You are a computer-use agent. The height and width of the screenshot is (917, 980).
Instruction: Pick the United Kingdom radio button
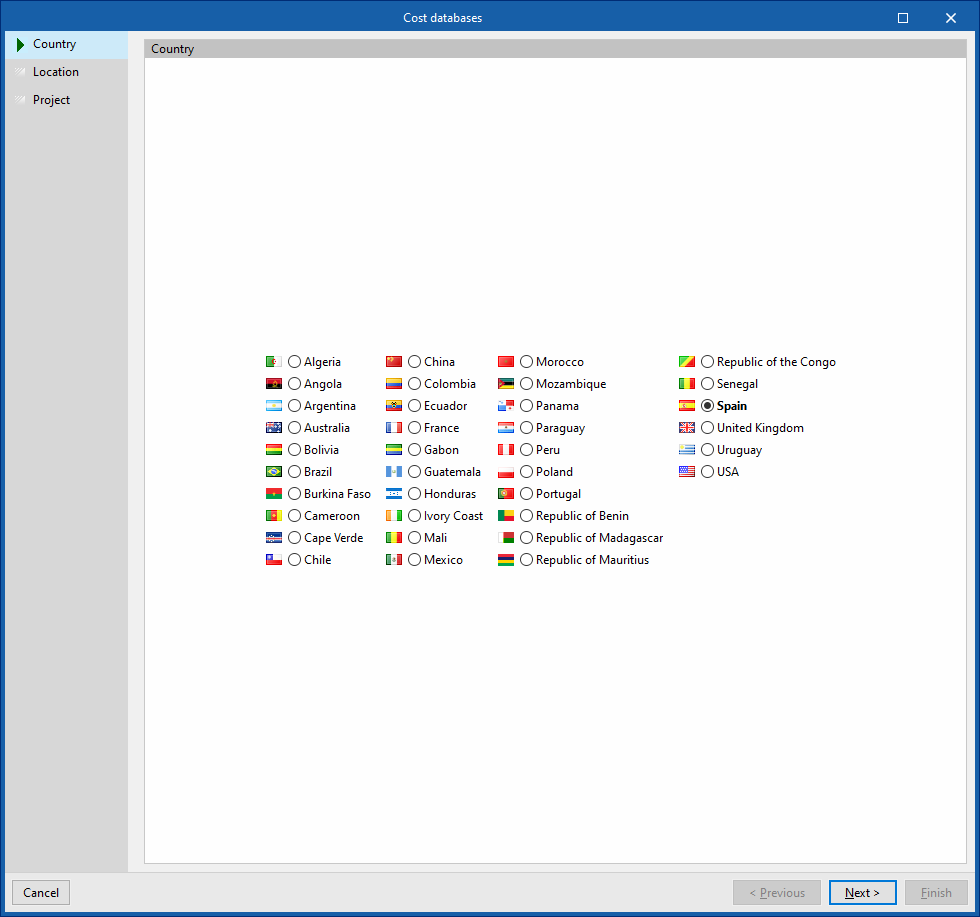pyautogui.click(x=708, y=428)
